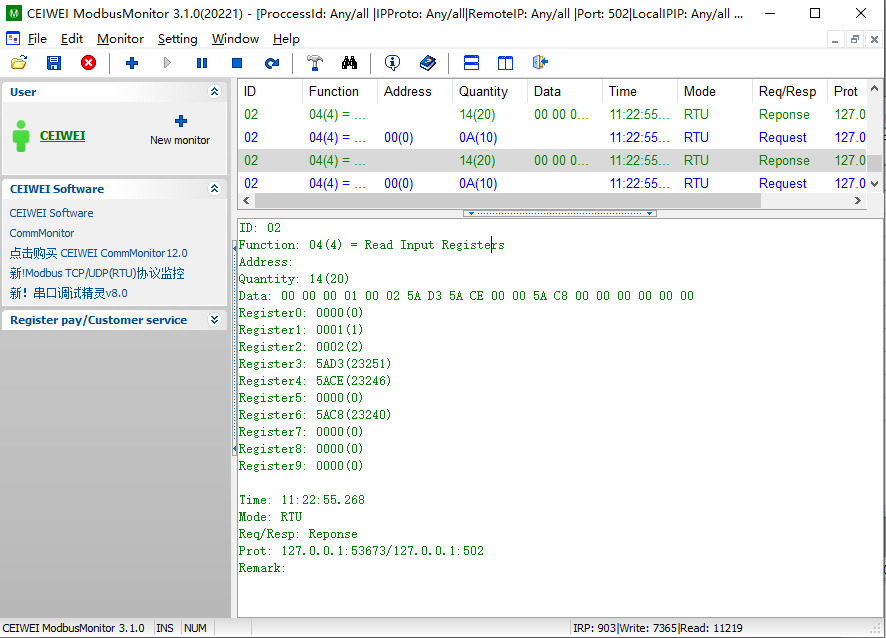
Task: Click the IRP/Write/Read status bar entry
Action: pyautogui.click(x=658, y=628)
